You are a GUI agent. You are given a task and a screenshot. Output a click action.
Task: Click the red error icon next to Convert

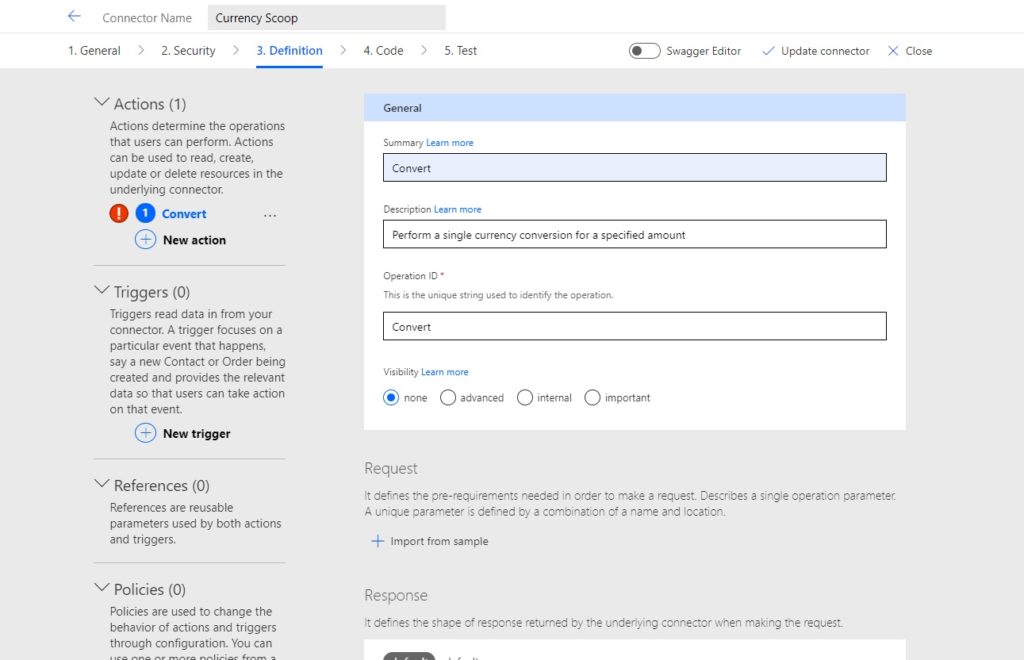coord(119,213)
